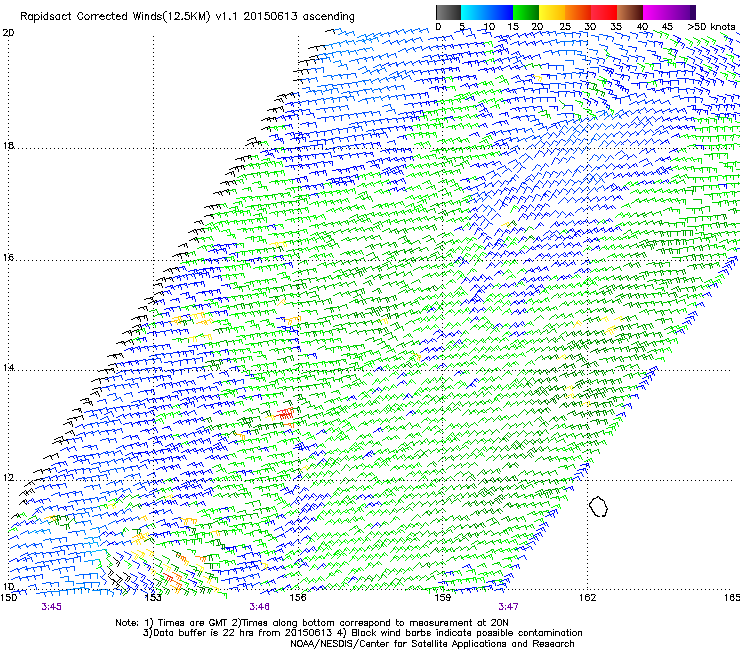This screenshot has height=650, width=740.
Task: Click the '>50 knots' legend label
Action: tap(711, 27)
